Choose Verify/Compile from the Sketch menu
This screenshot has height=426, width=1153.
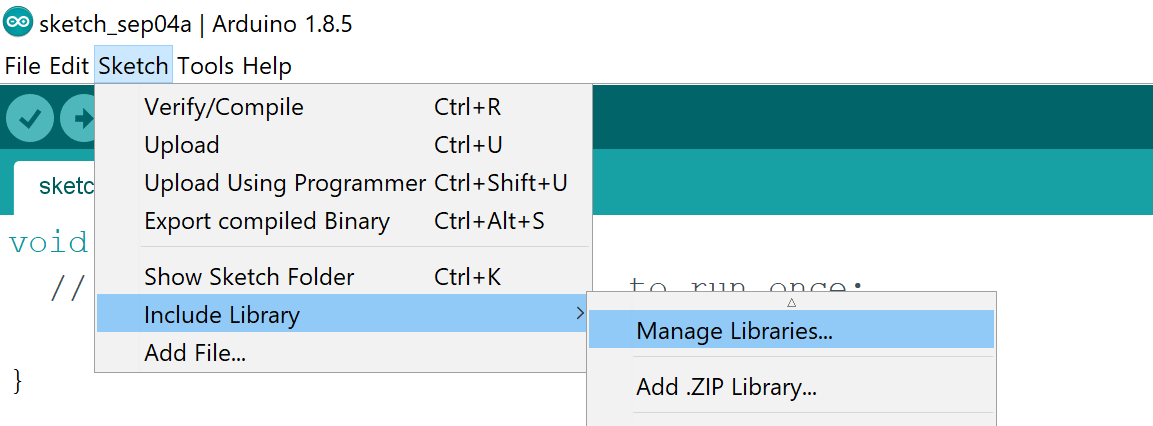tap(343, 107)
